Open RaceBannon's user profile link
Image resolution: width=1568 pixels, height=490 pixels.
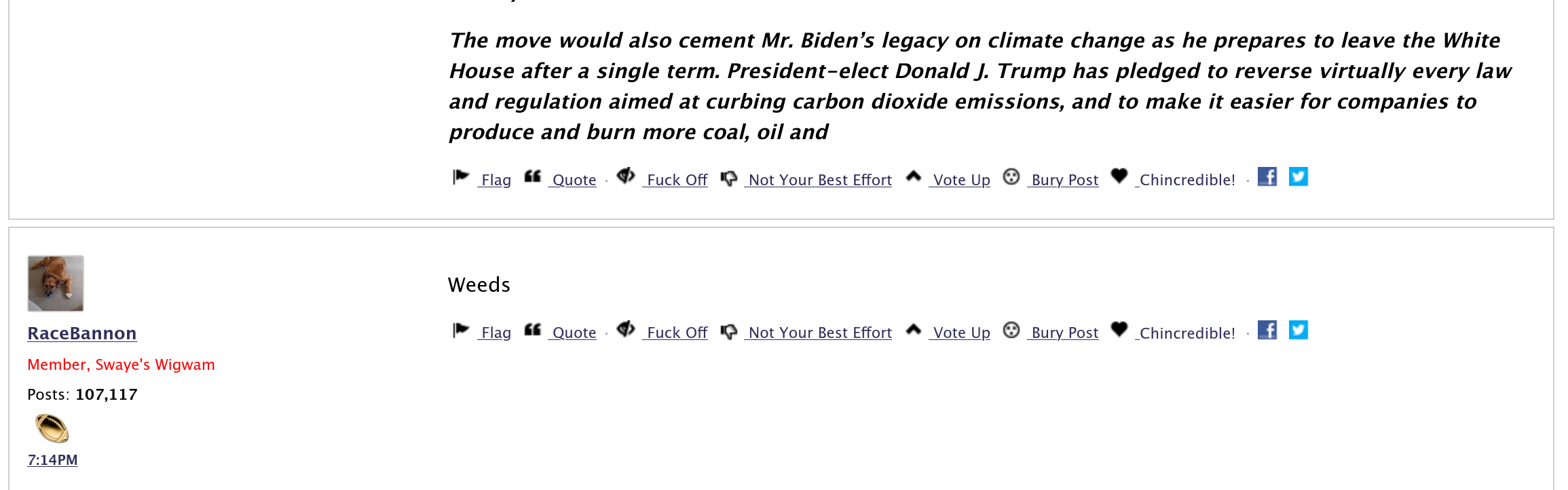[x=82, y=333]
